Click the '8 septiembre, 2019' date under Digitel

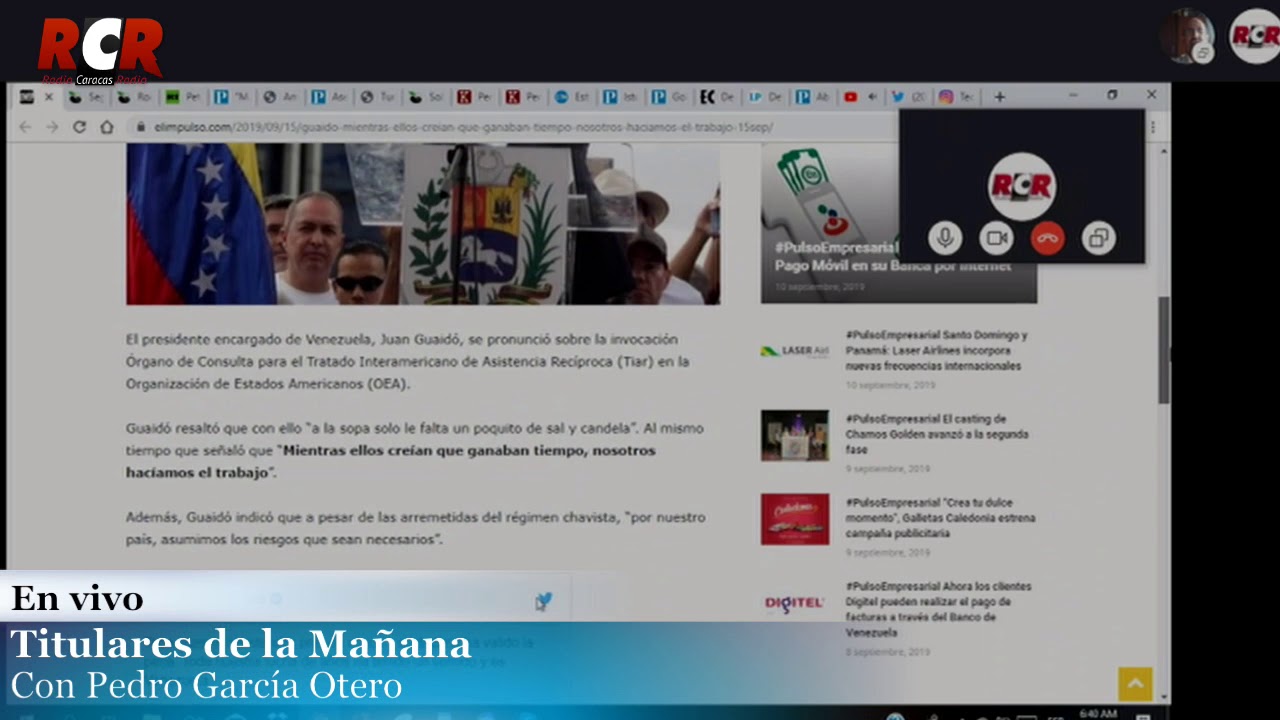click(887, 652)
